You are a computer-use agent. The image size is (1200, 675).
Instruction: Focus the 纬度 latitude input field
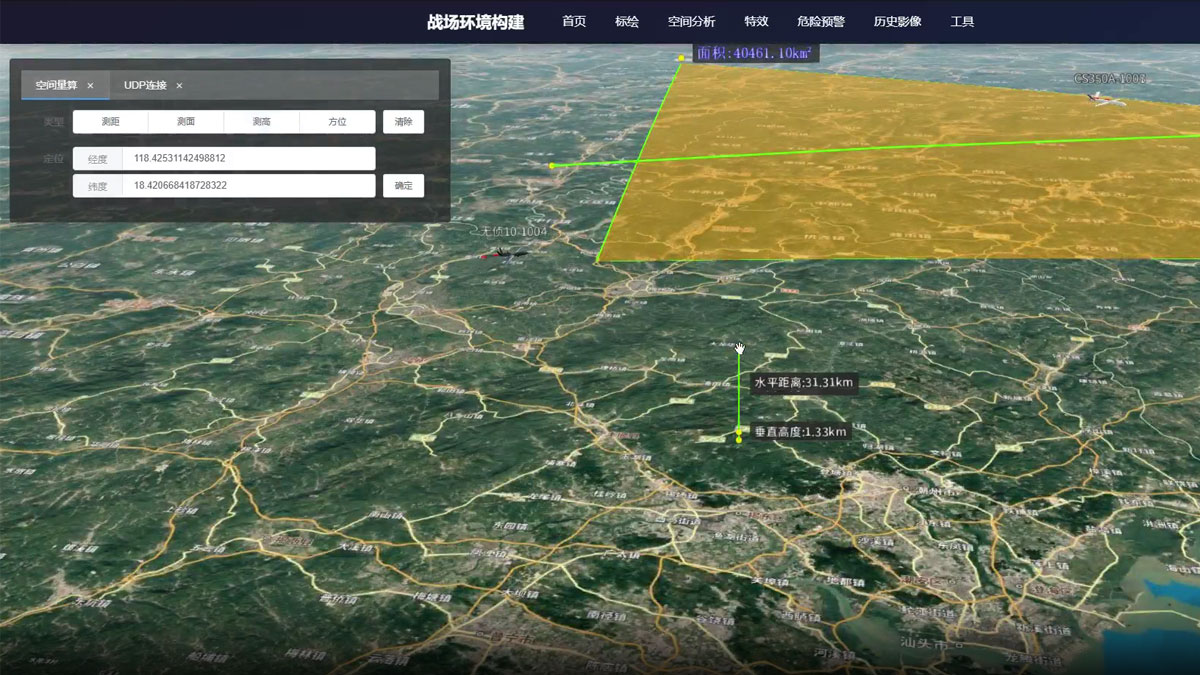(x=248, y=186)
